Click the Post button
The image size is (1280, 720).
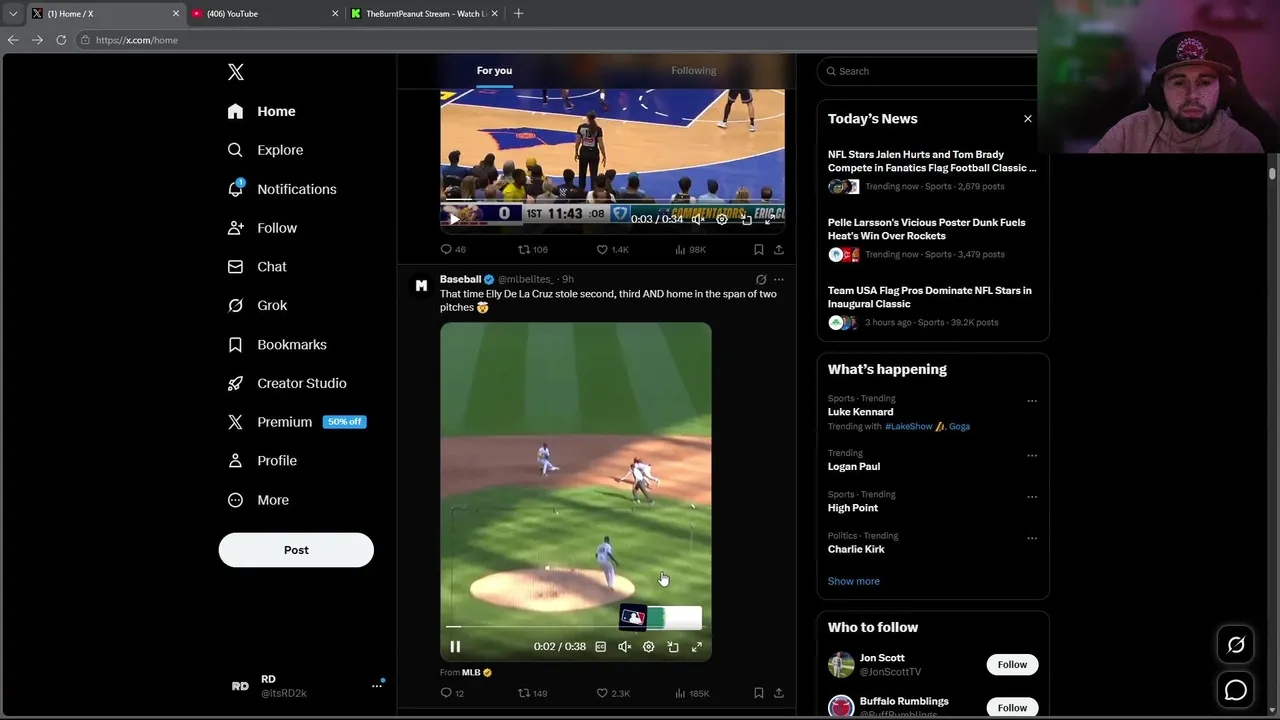(296, 550)
